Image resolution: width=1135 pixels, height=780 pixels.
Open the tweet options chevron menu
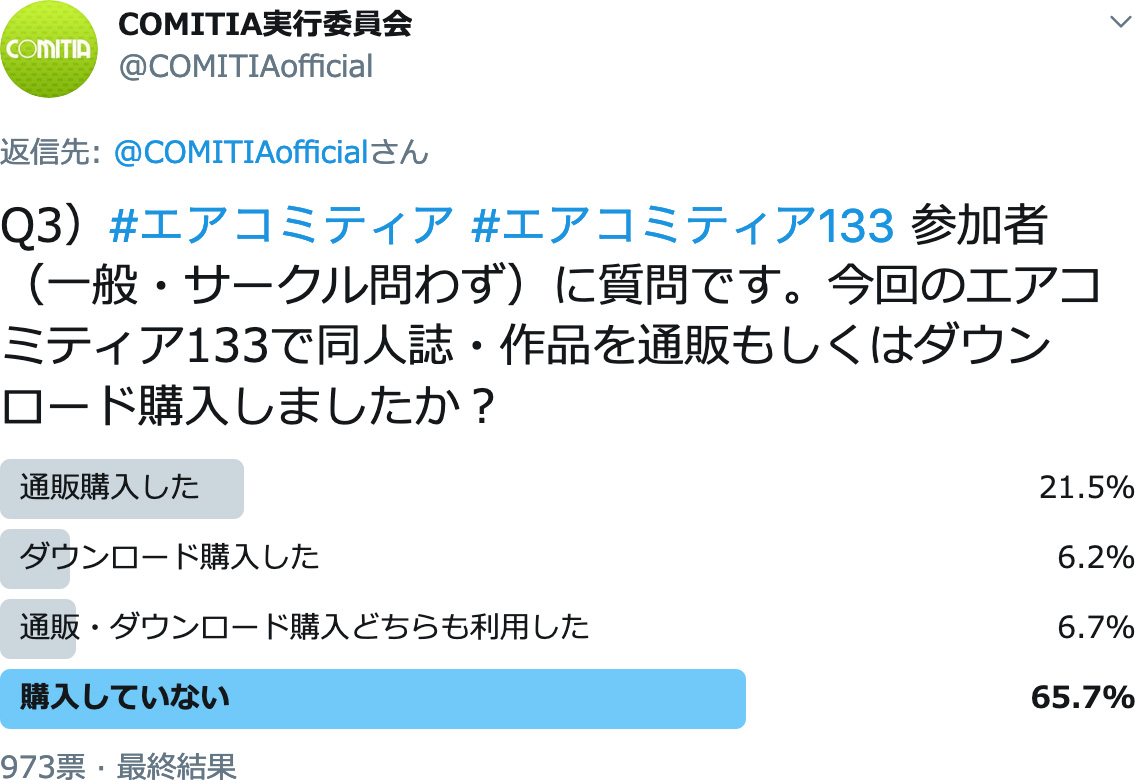click(1117, 23)
